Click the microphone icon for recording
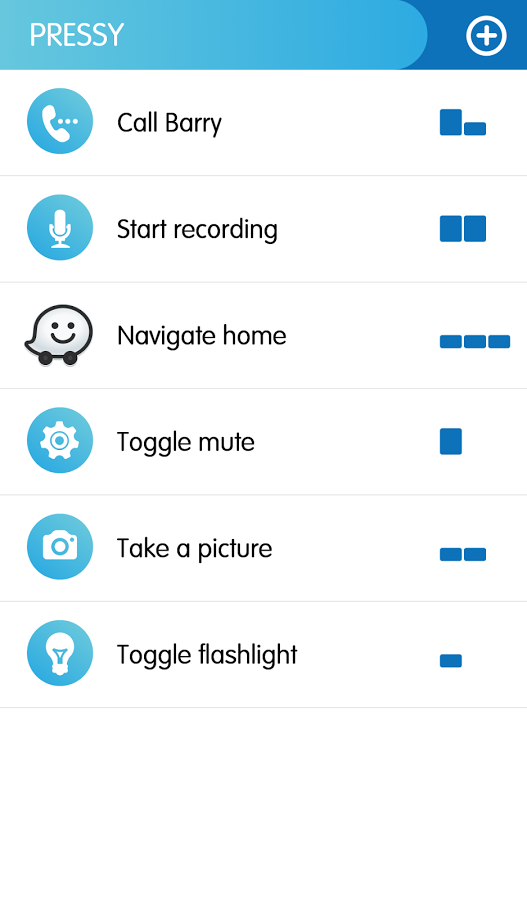 coord(60,227)
